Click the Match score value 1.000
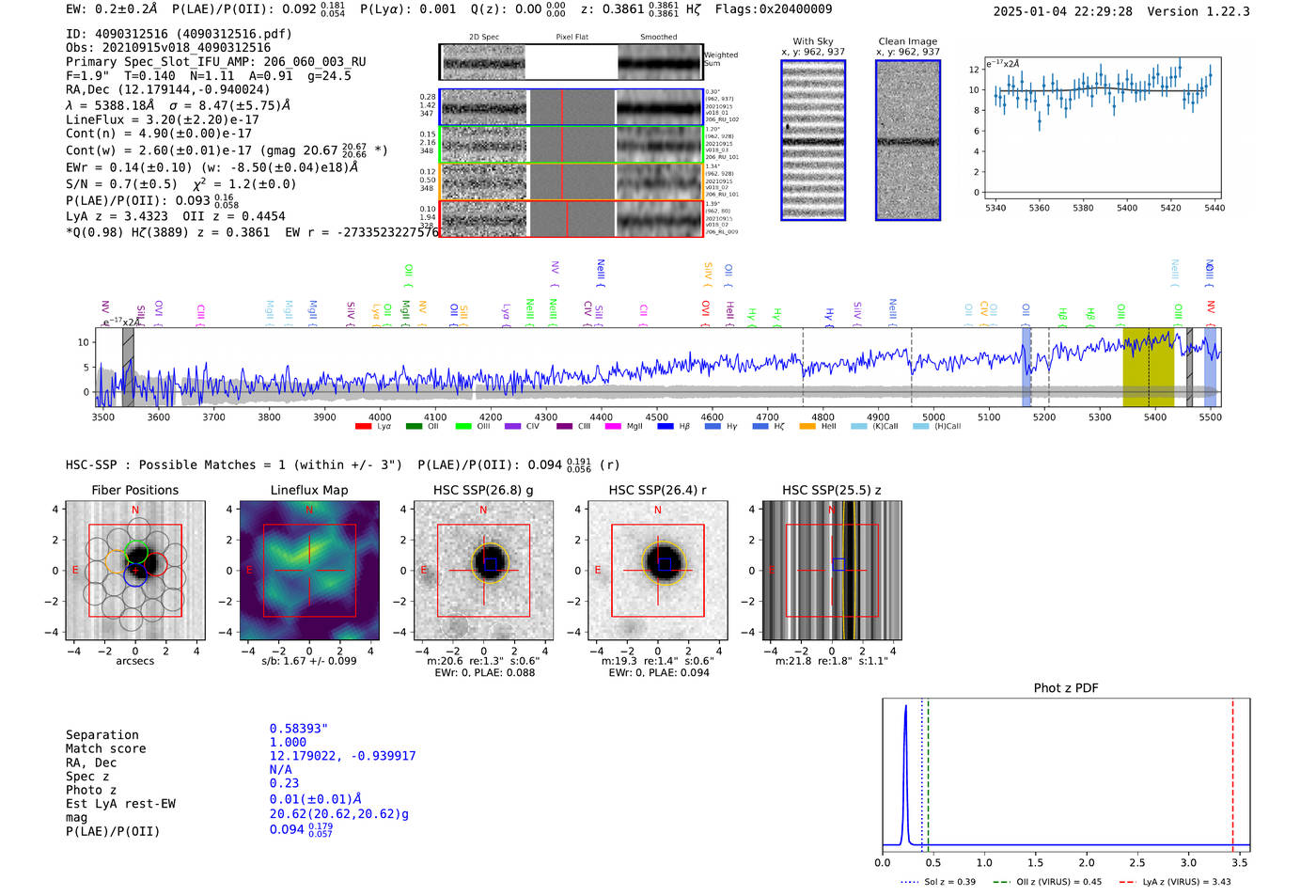Screen dimensions: 1316x896 [x=288, y=743]
